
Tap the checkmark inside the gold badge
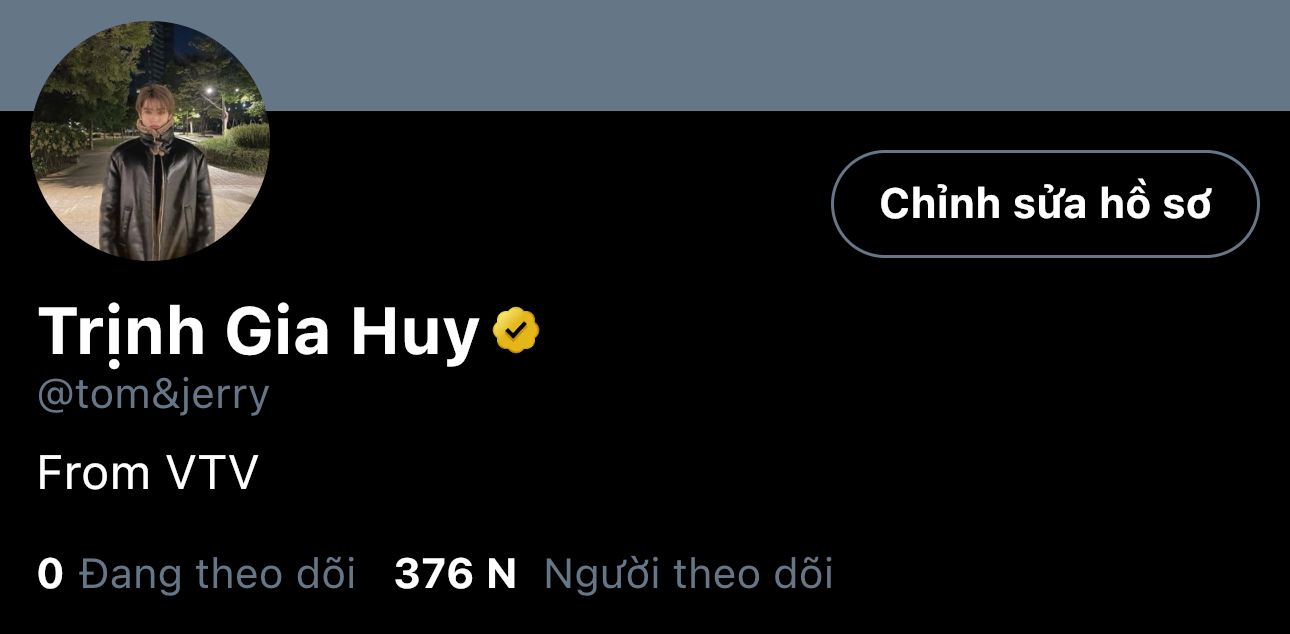coord(516,331)
